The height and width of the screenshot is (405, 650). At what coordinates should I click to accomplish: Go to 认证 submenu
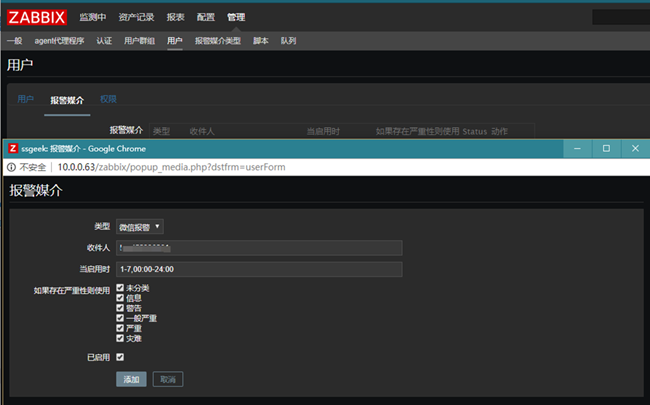(x=104, y=41)
